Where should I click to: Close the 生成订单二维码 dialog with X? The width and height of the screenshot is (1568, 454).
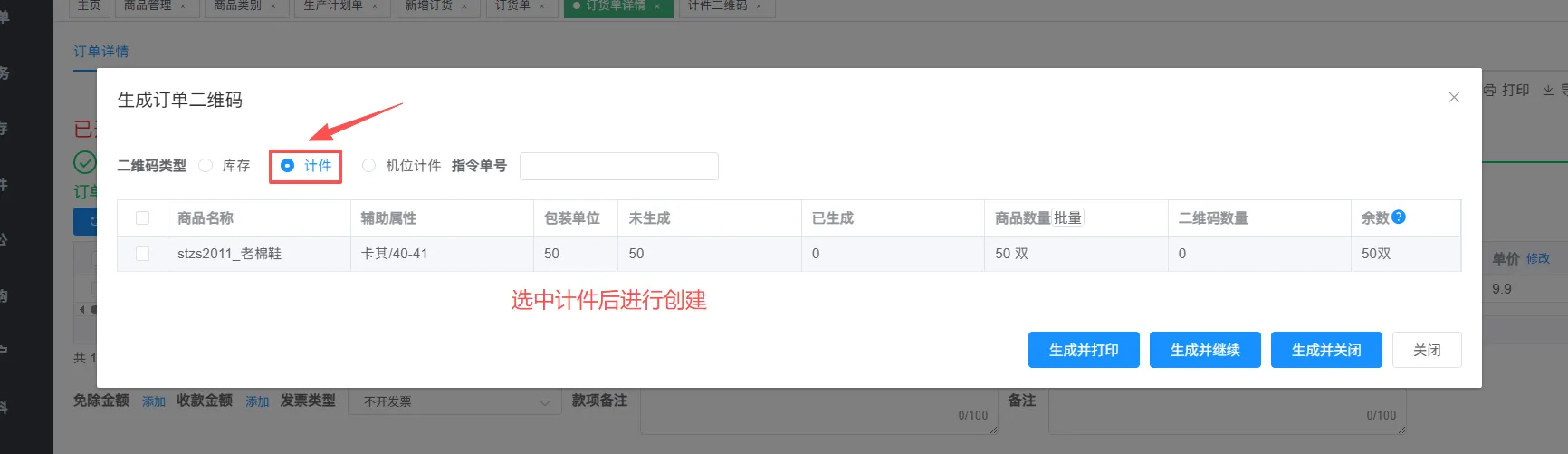pos(1454,97)
